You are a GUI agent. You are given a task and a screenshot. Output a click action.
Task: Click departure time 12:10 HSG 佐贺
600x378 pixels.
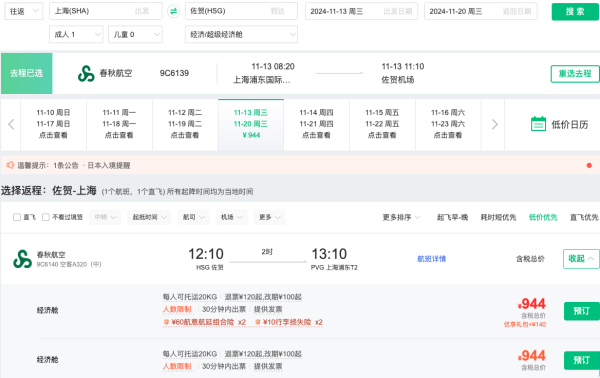[x=207, y=259]
